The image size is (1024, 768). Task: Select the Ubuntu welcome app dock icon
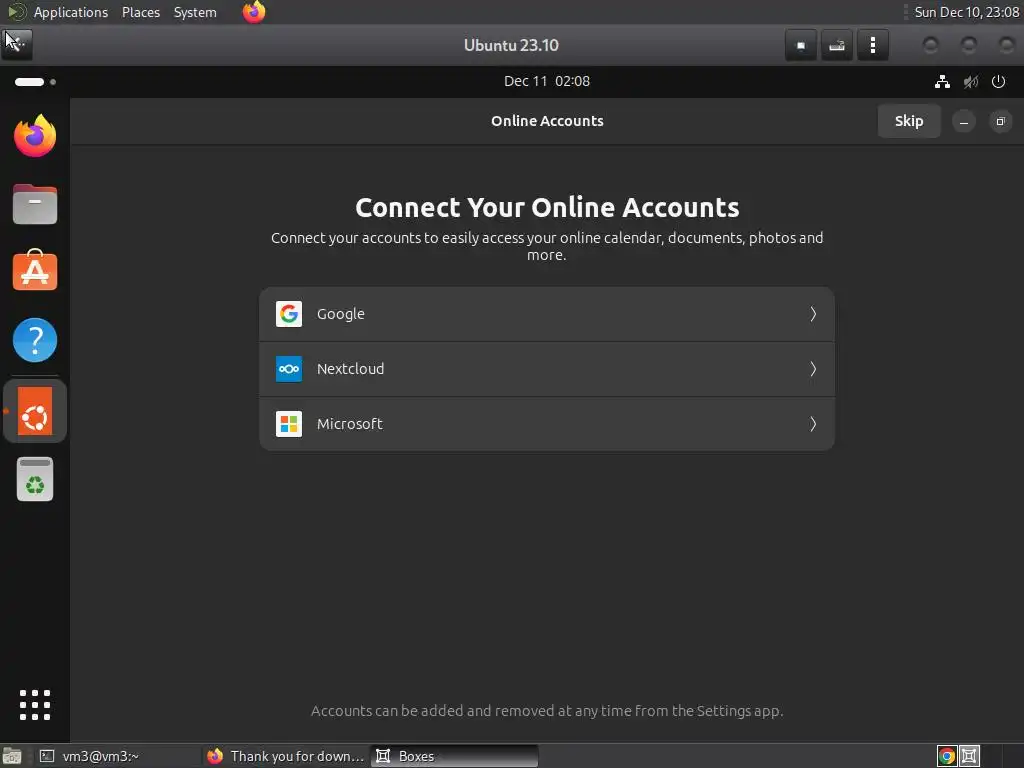pyautogui.click(x=35, y=411)
